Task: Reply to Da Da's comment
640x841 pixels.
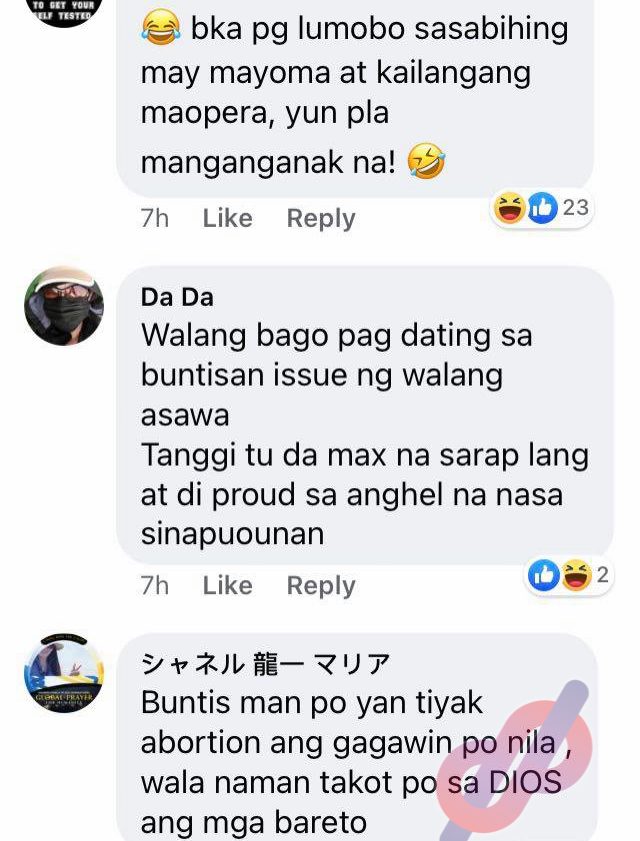Action: (321, 586)
